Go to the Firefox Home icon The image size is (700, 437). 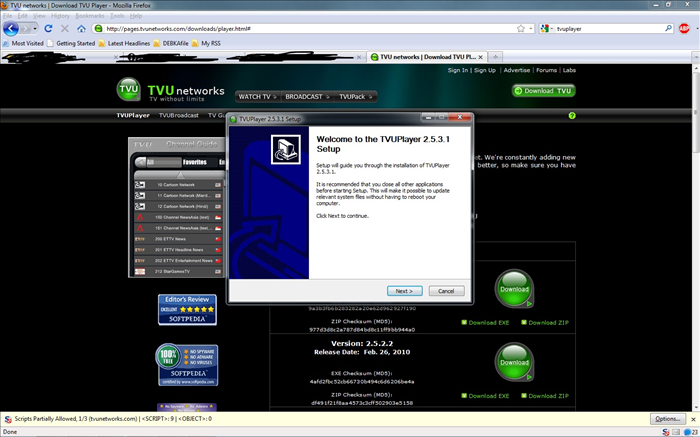point(81,29)
